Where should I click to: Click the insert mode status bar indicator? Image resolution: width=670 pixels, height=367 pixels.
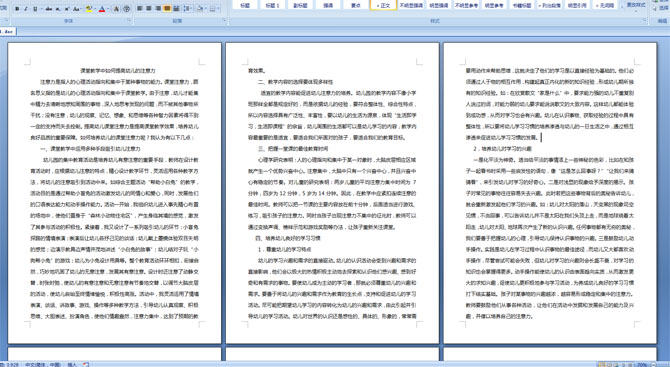click(72, 364)
